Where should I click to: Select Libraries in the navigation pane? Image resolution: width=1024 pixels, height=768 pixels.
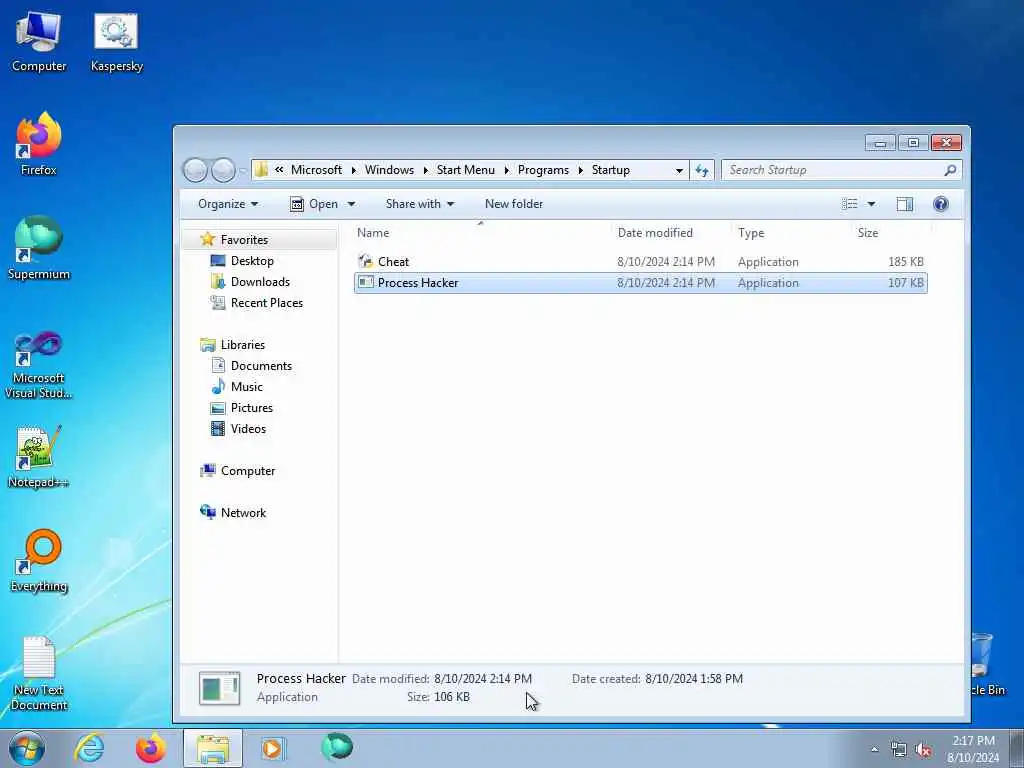tap(242, 345)
